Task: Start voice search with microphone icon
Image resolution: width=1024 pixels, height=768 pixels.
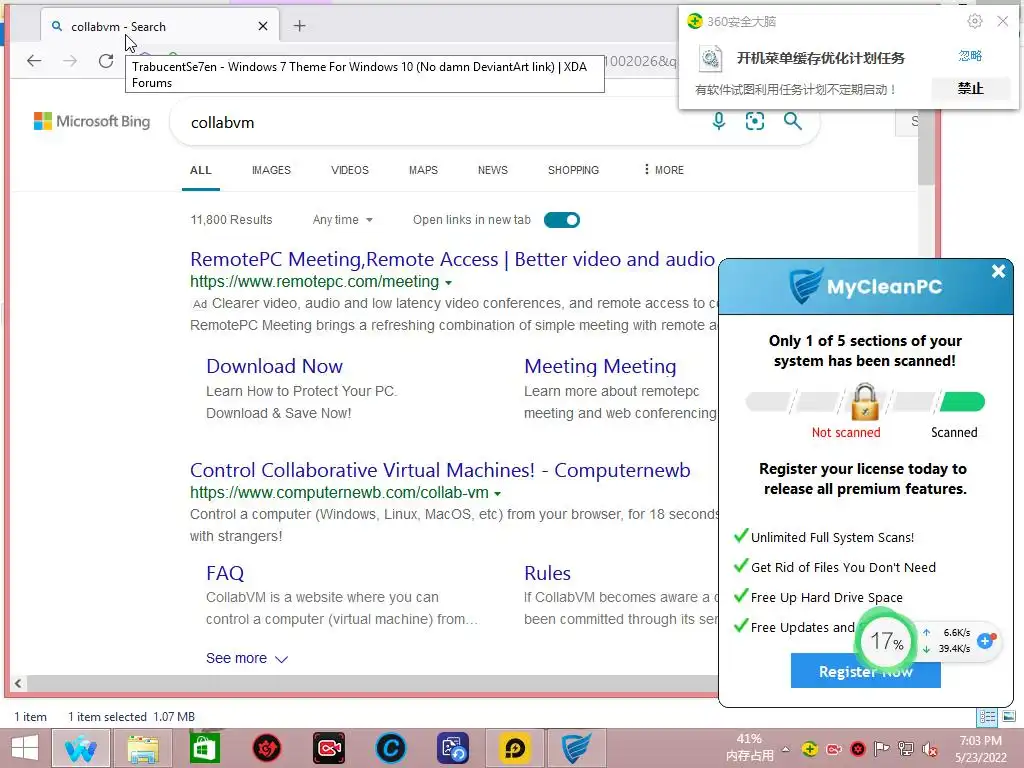Action: (718, 121)
